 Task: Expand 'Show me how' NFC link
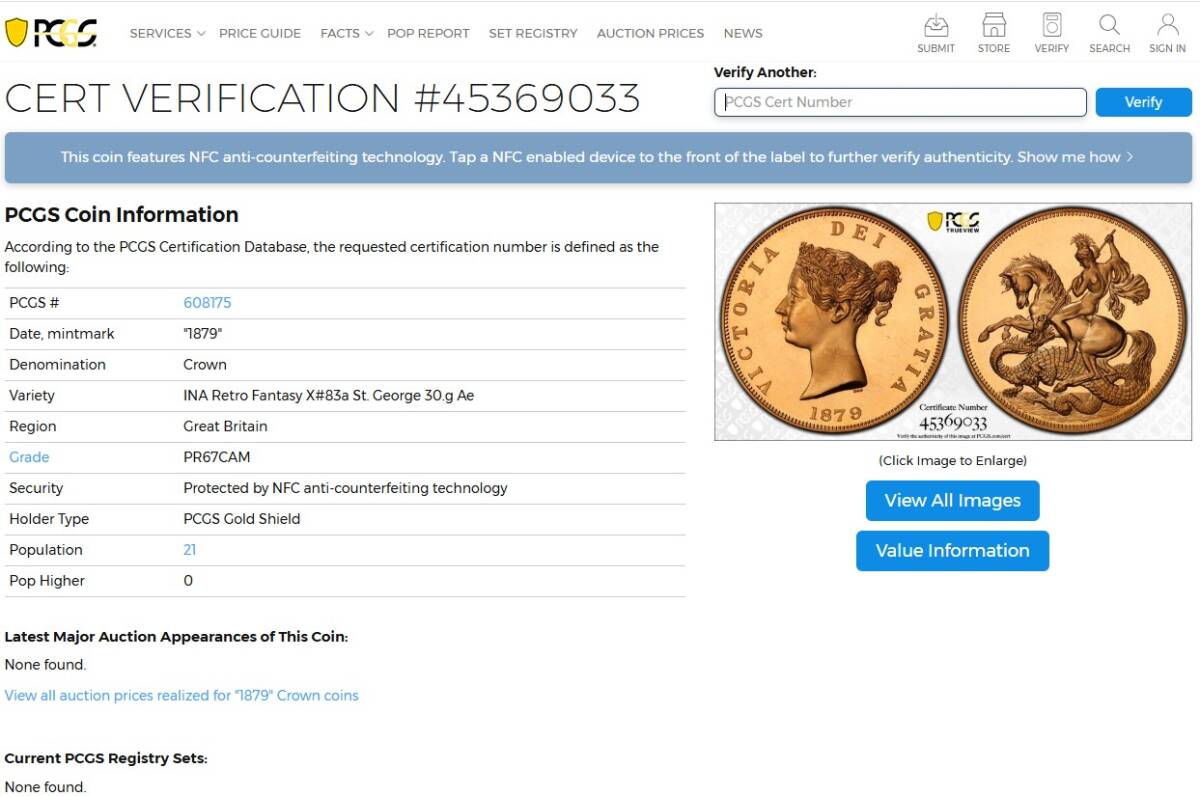1075,157
